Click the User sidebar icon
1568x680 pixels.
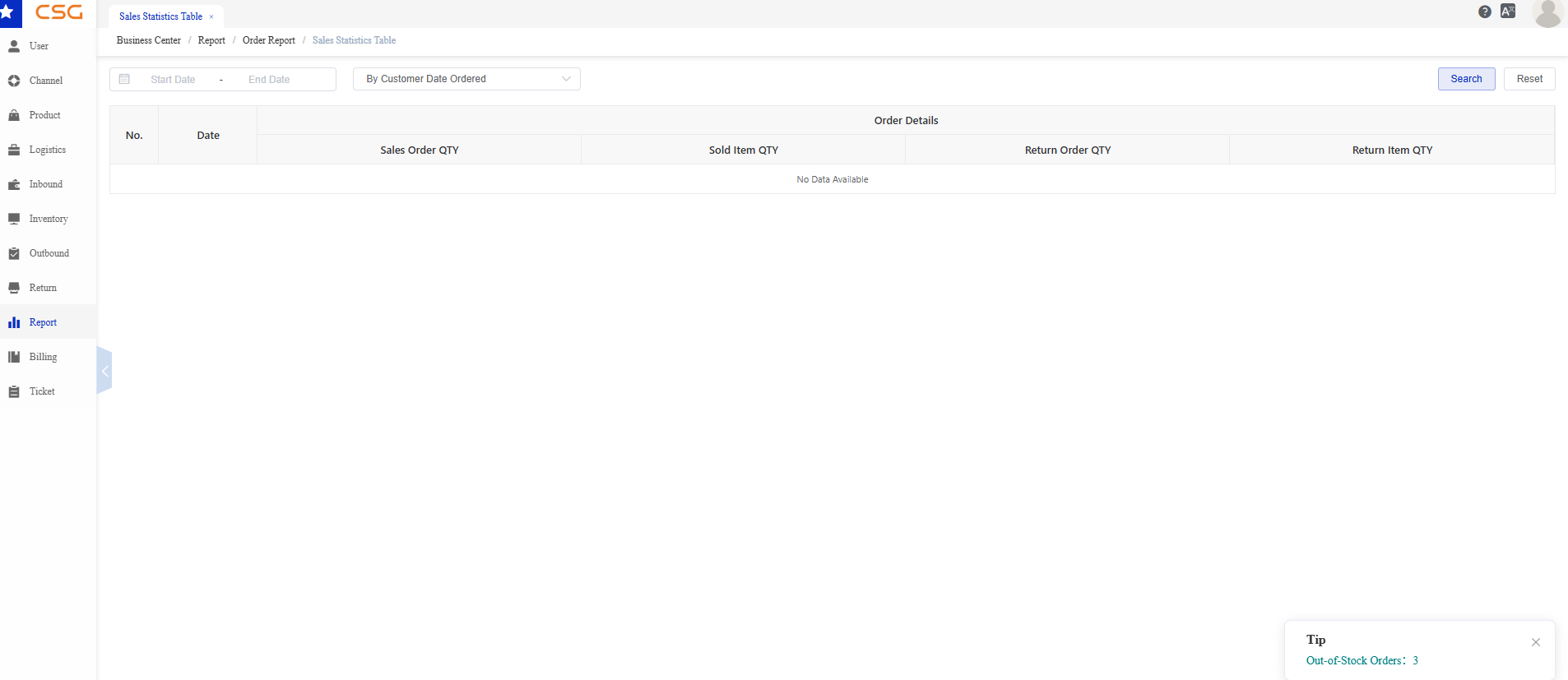coord(14,46)
